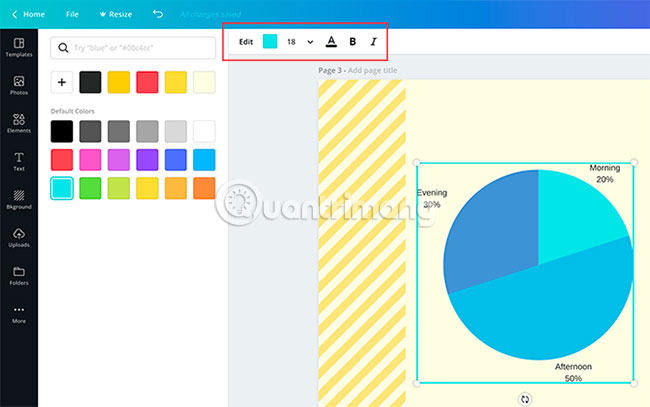Viewport: 650px width, 407px height.
Task: Expand the font size dropdown arrow
Action: coord(310,42)
